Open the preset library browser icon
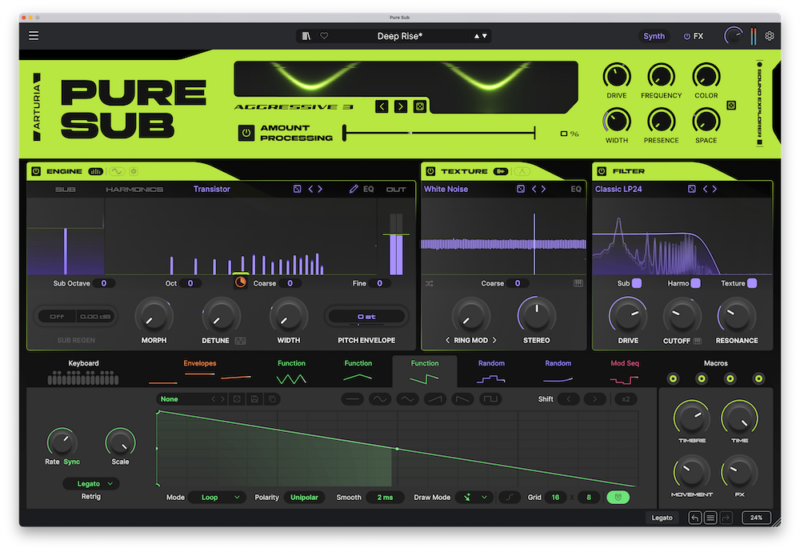The height and width of the screenshot is (552, 800). click(x=306, y=36)
